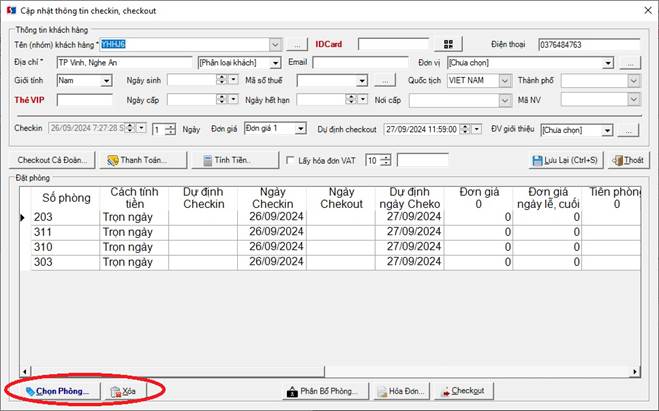Open Ngày cấp date picker arrow
Image resolution: width=659 pixels, height=411 pixels.
(233, 99)
